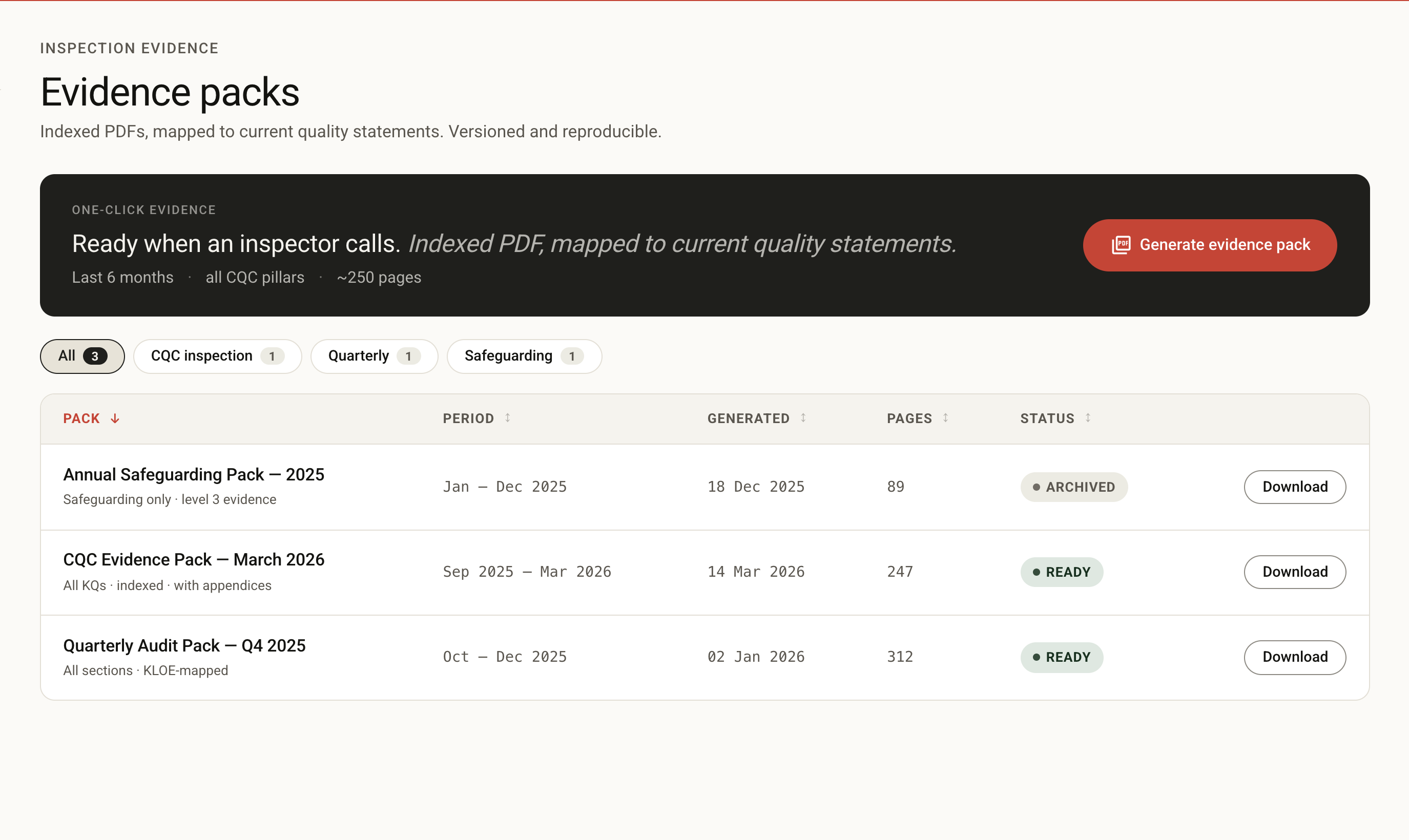
Task: Click the STATUS column header
Action: point(1047,418)
